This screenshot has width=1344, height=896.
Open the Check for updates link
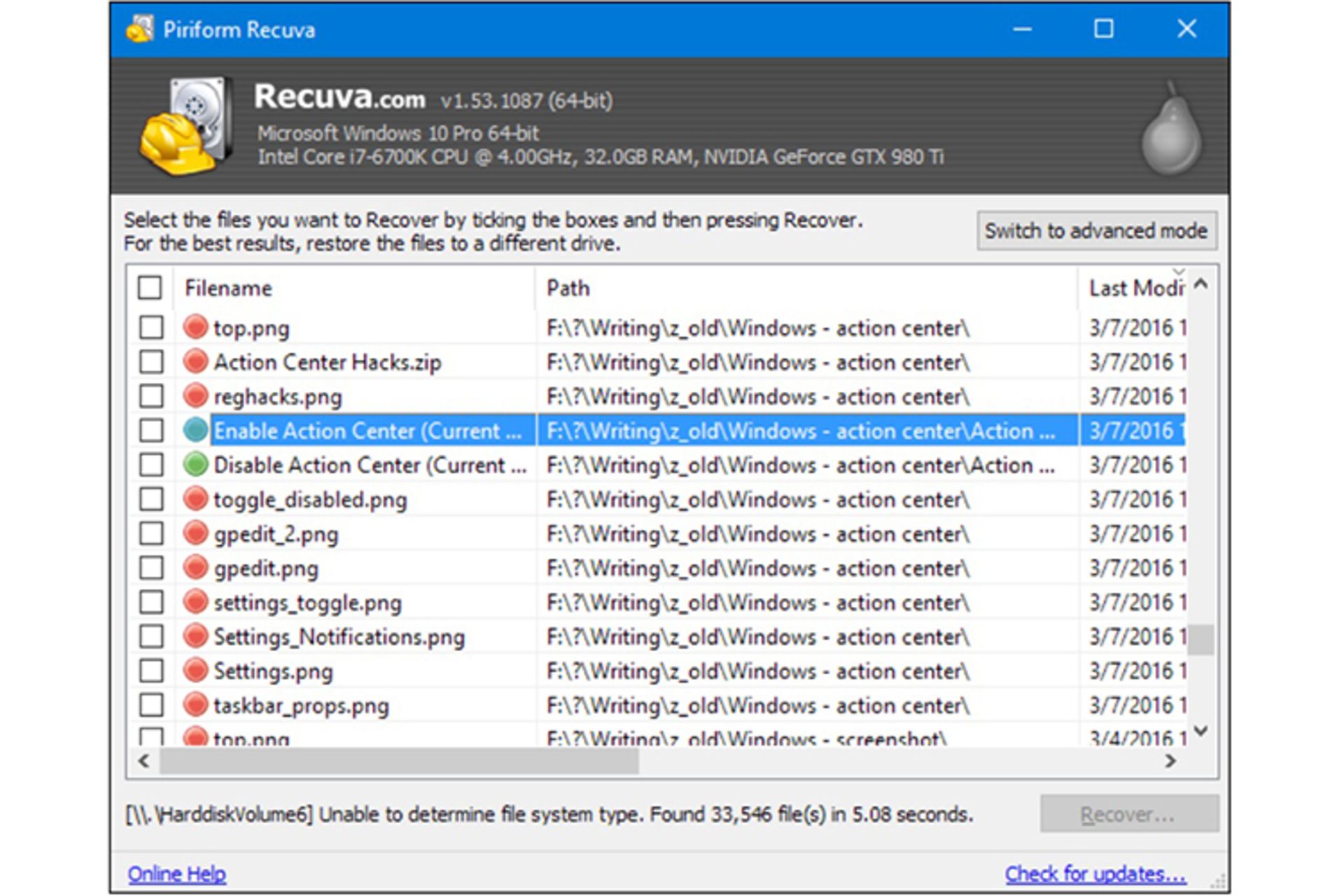click(x=1095, y=874)
